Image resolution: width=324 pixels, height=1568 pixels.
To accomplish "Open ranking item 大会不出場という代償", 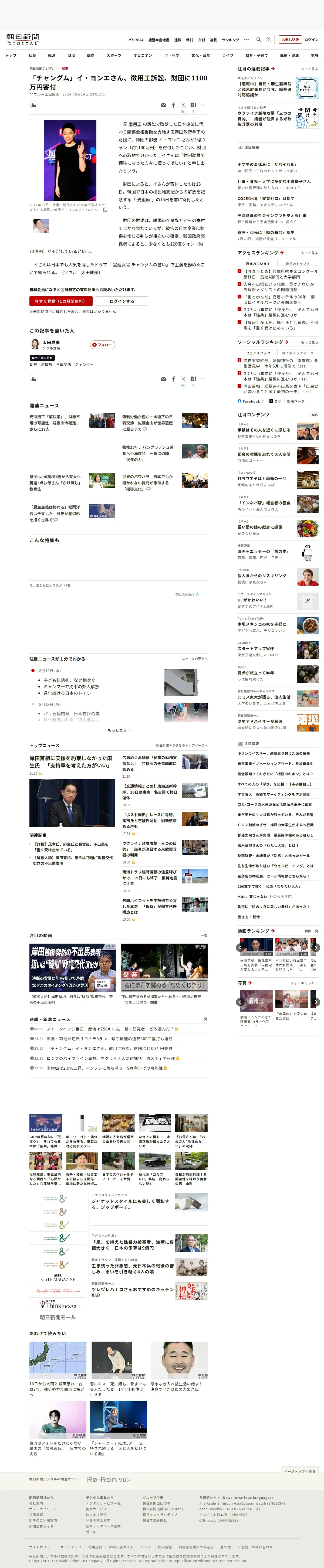I will click(279, 287).
